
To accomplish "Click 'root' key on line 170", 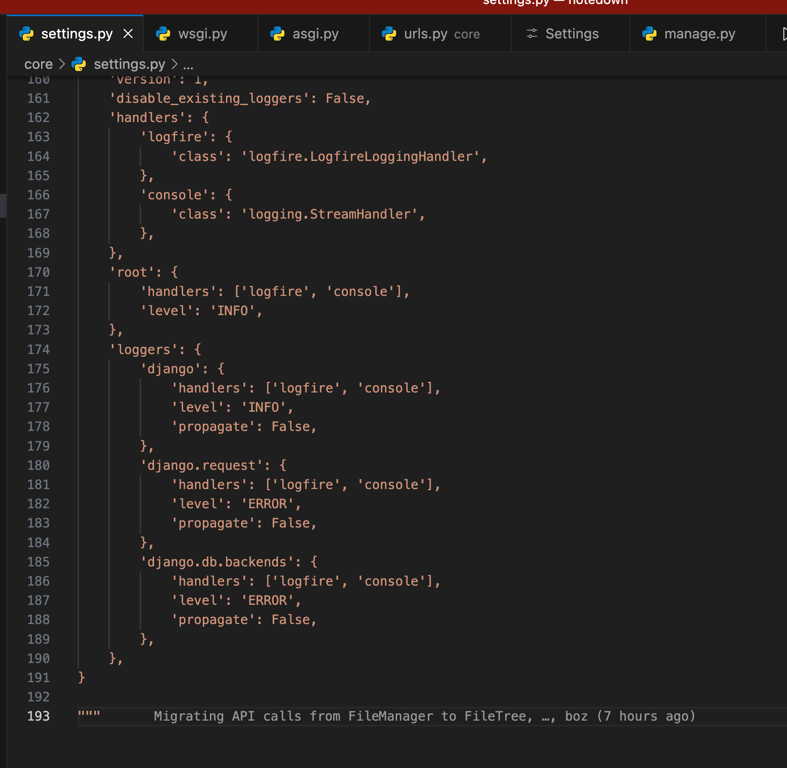I will tap(132, 272).
